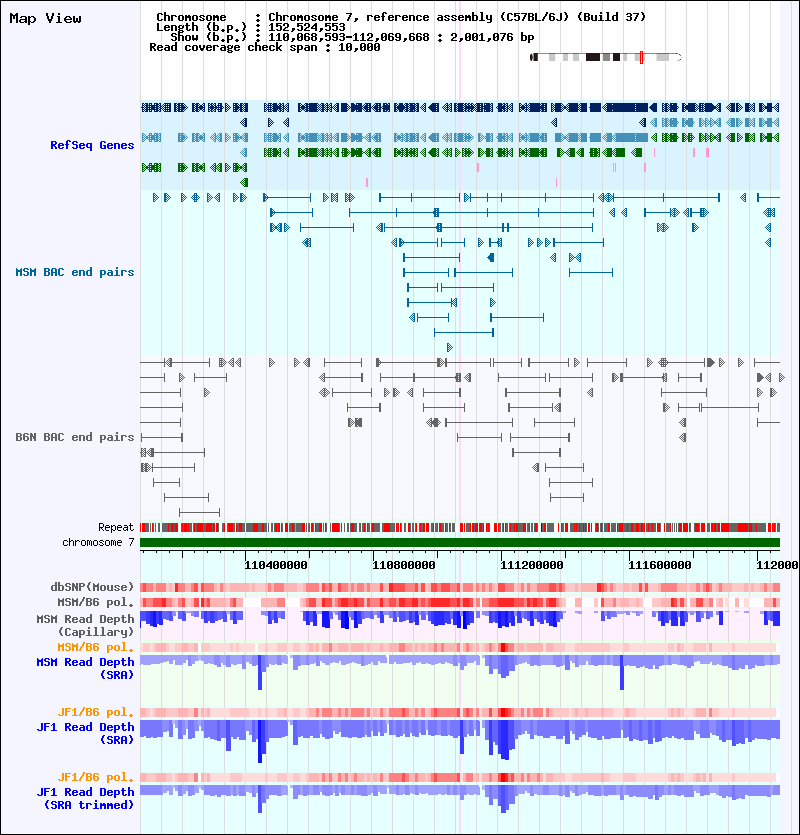Click MSM Read Depth (Capillary) label
Image resolution: width=800 pixels, height=835 pixels.
coord(85,625)
